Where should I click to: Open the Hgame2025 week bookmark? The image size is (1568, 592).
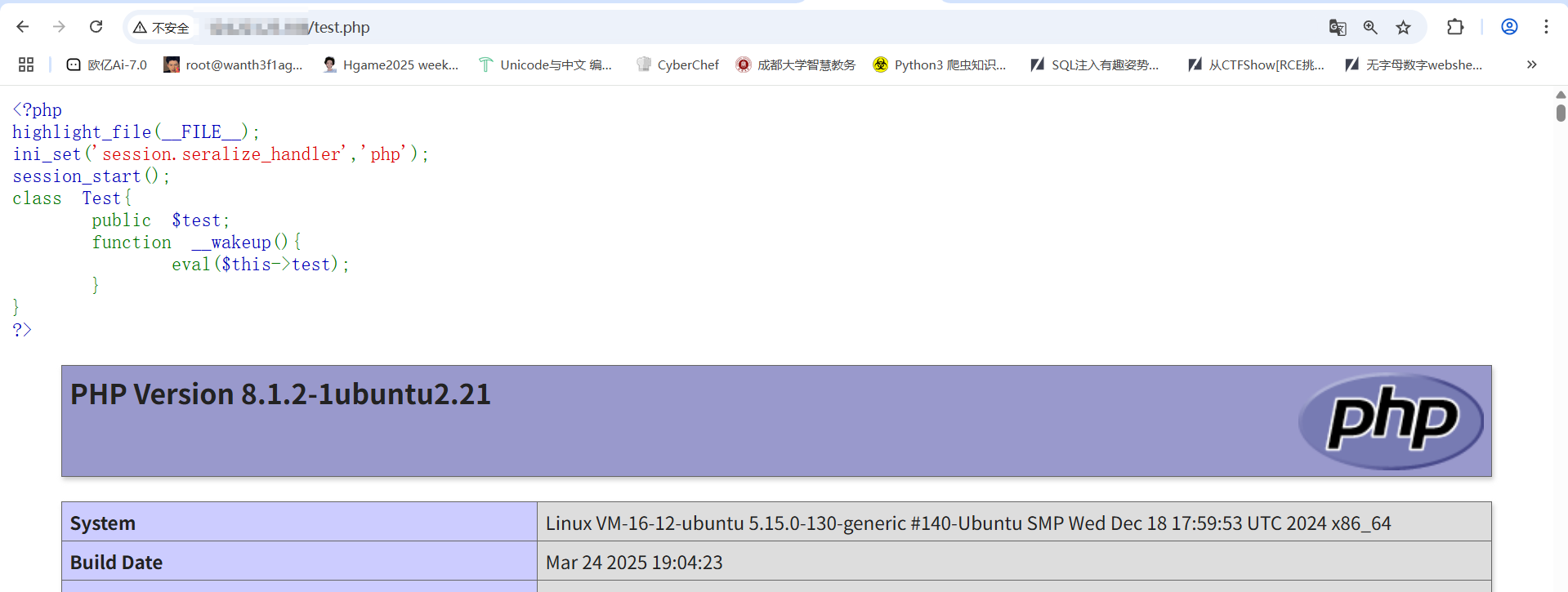point(391,65)
